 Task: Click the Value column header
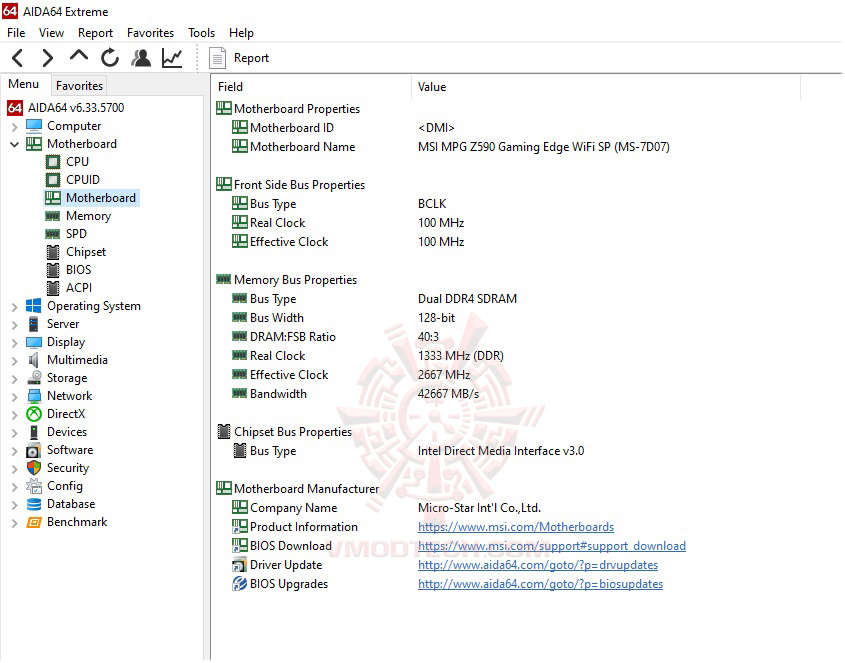point(606,87)
